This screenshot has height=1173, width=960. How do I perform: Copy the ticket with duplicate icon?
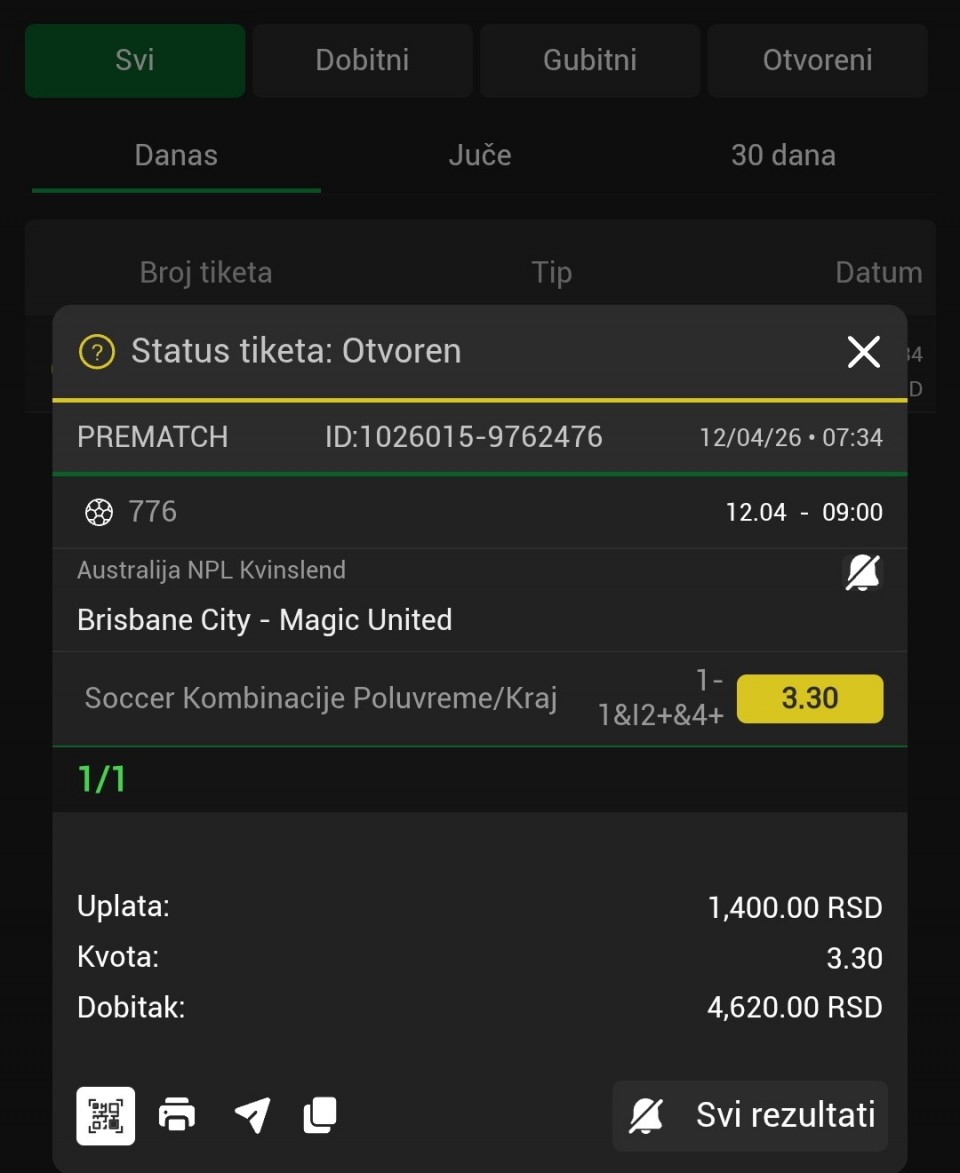[320, 1115]
